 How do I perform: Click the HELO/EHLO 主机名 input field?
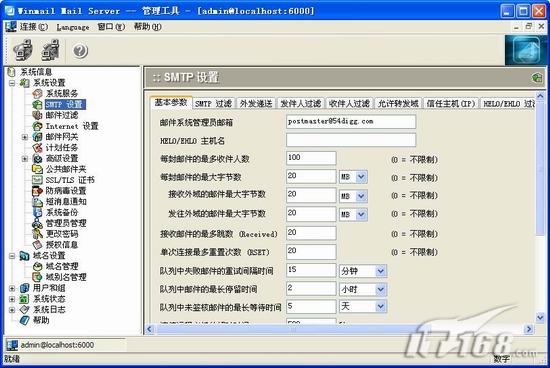coord(351,140)
